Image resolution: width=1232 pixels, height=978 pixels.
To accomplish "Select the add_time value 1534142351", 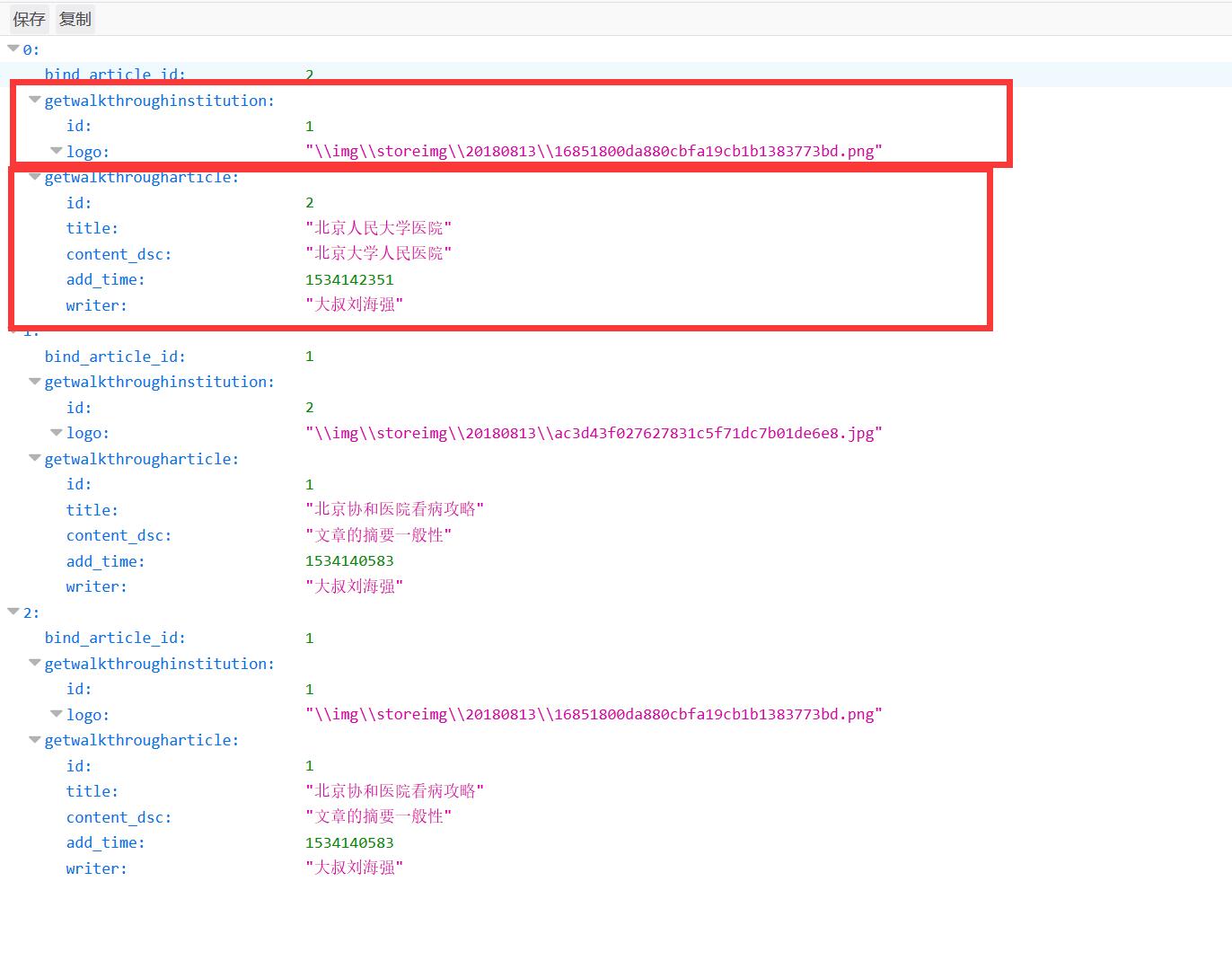I will click(349, 279).
